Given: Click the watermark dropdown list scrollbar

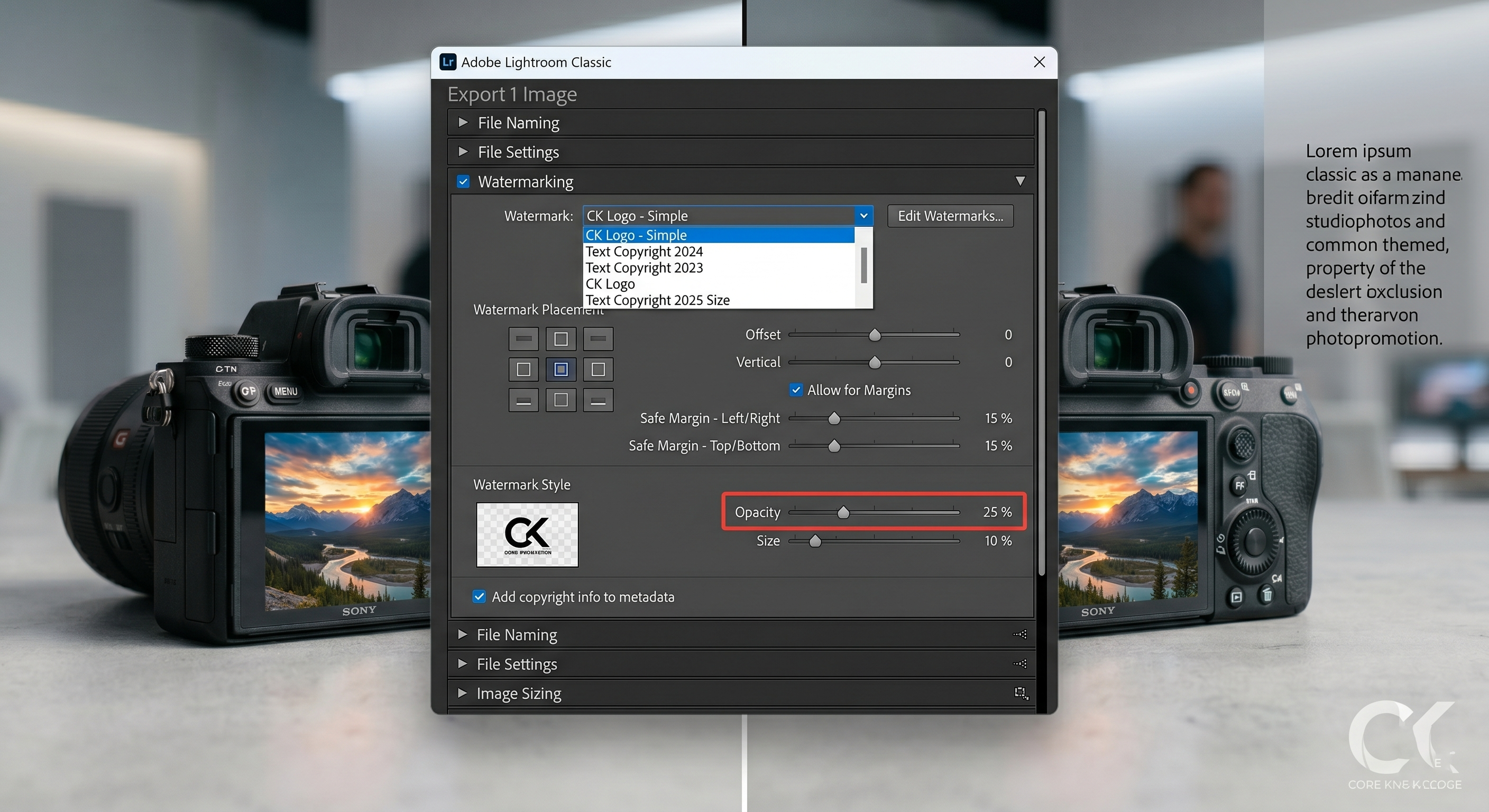Looking at the screenshot, I should [x=863, y=265].
